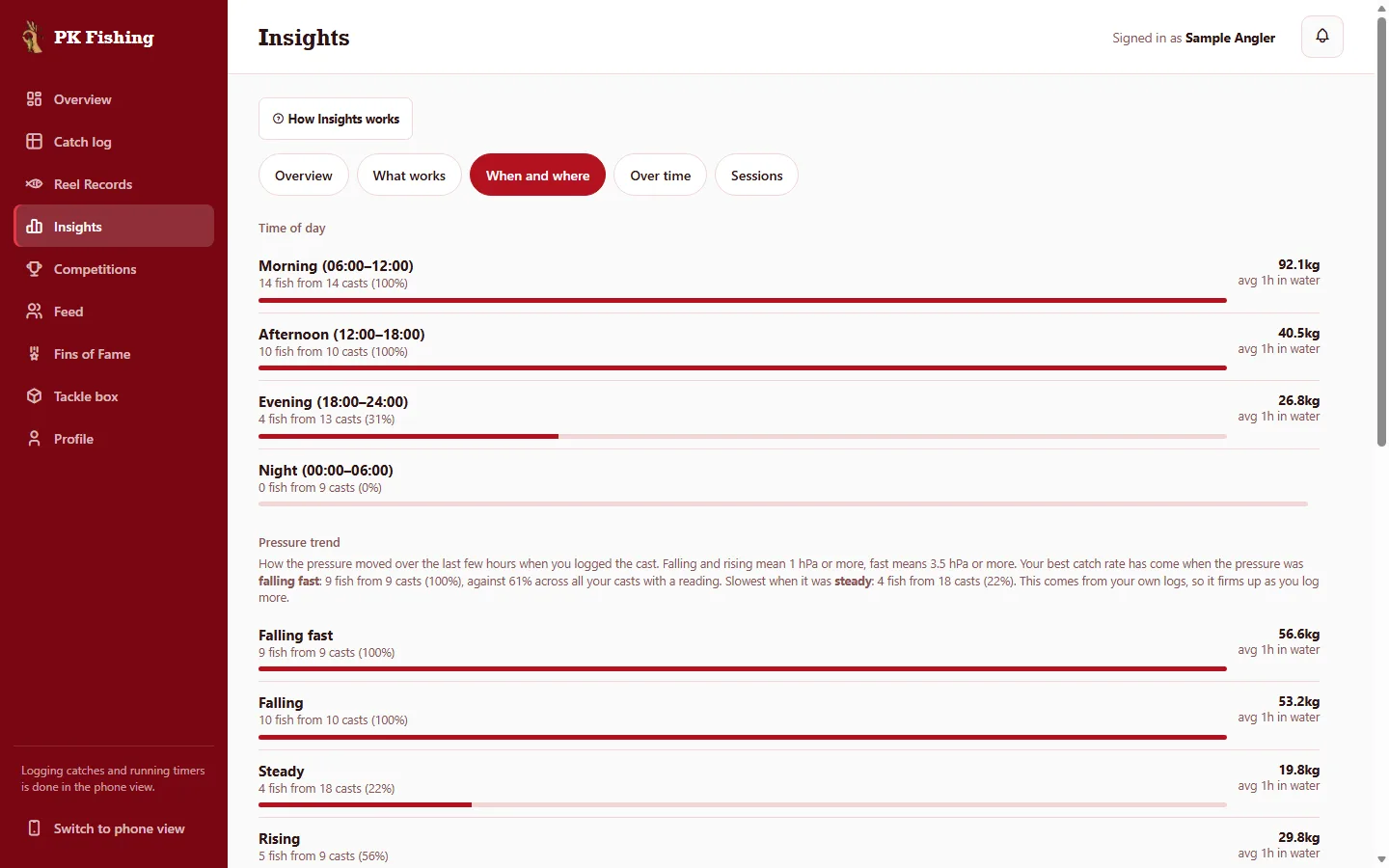Click How Insights works button
The image size is (1389, 868).
pos(336,119)
